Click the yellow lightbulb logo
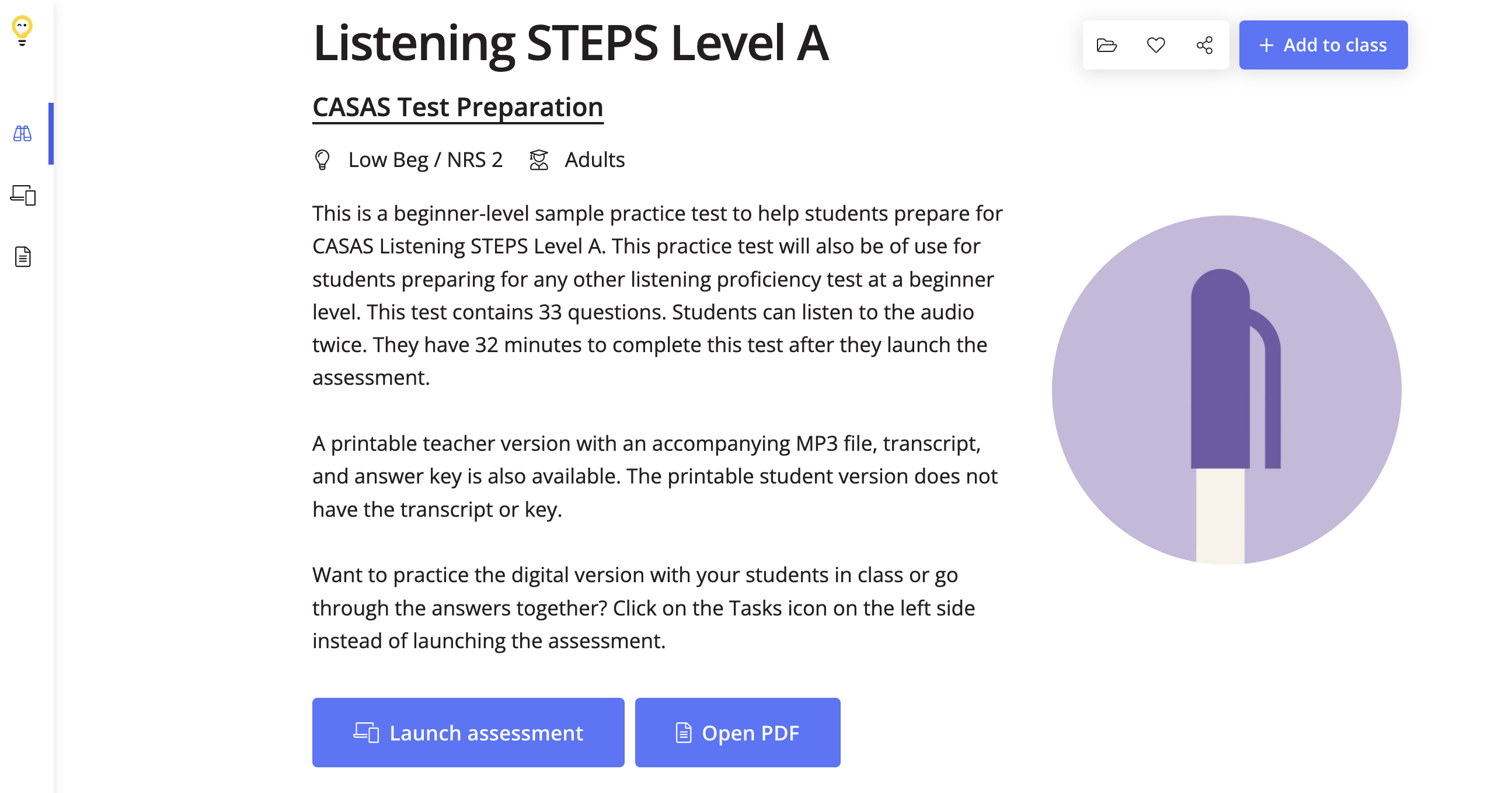Image resolution: width=1512 pixels, height=793 pixels. (x=22, y=30)
